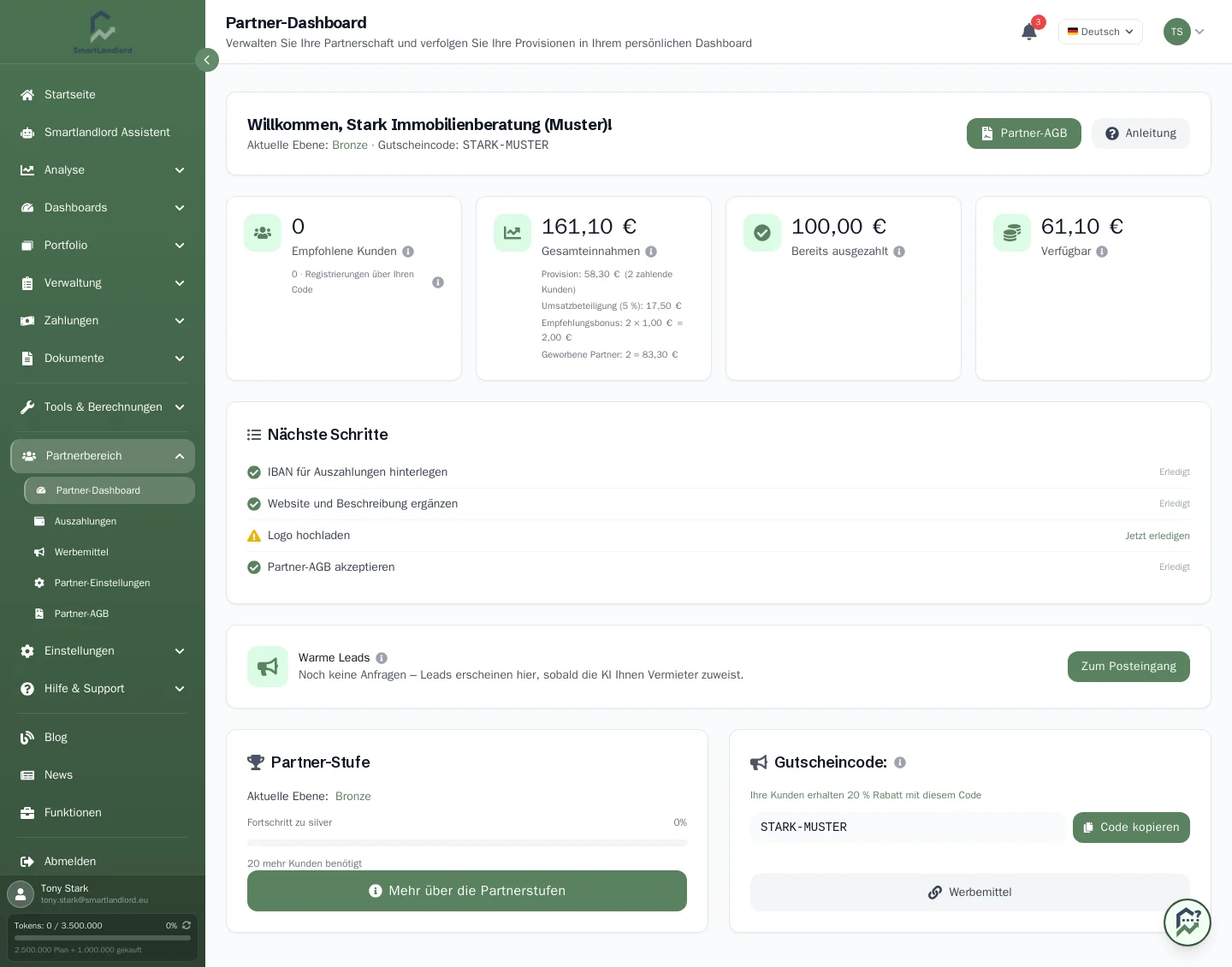Click the Tony Stark user avatar in sidebar
This screenshot has height=967, width=1232.
[x=21, y=894]
